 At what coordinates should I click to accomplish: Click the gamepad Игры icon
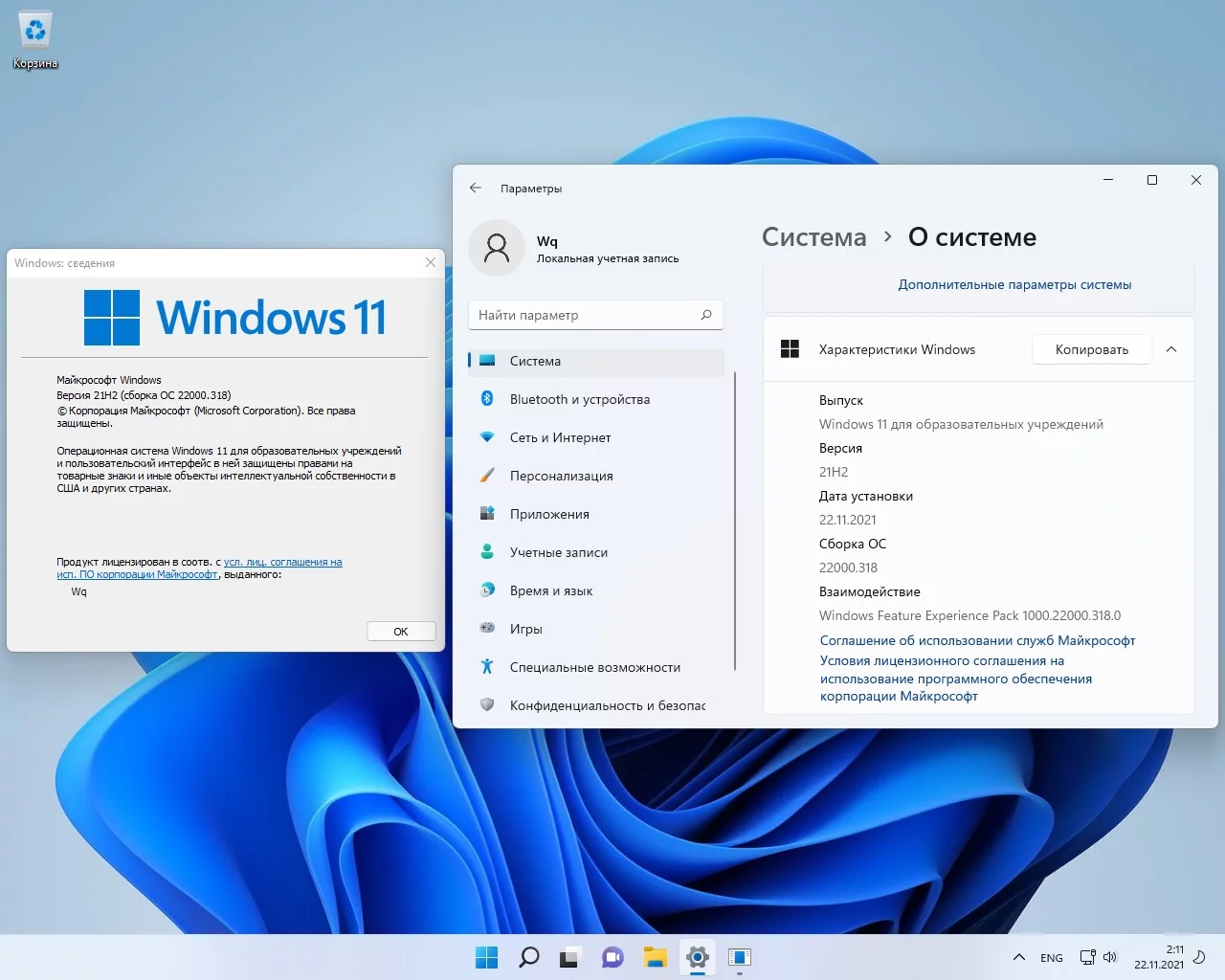coord(487,628)
